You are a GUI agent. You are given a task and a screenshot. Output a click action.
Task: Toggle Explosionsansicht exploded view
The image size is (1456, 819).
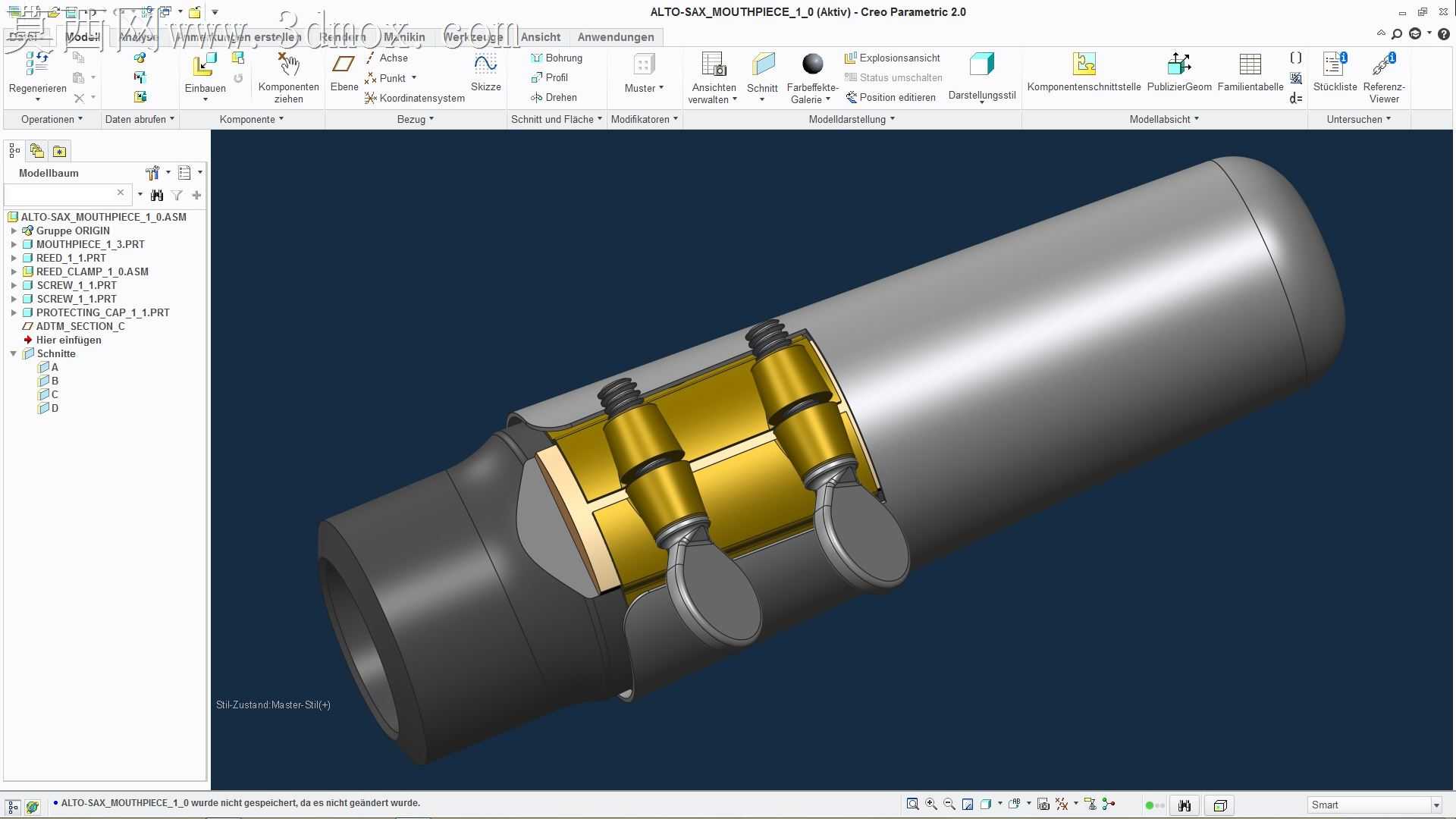892,58
